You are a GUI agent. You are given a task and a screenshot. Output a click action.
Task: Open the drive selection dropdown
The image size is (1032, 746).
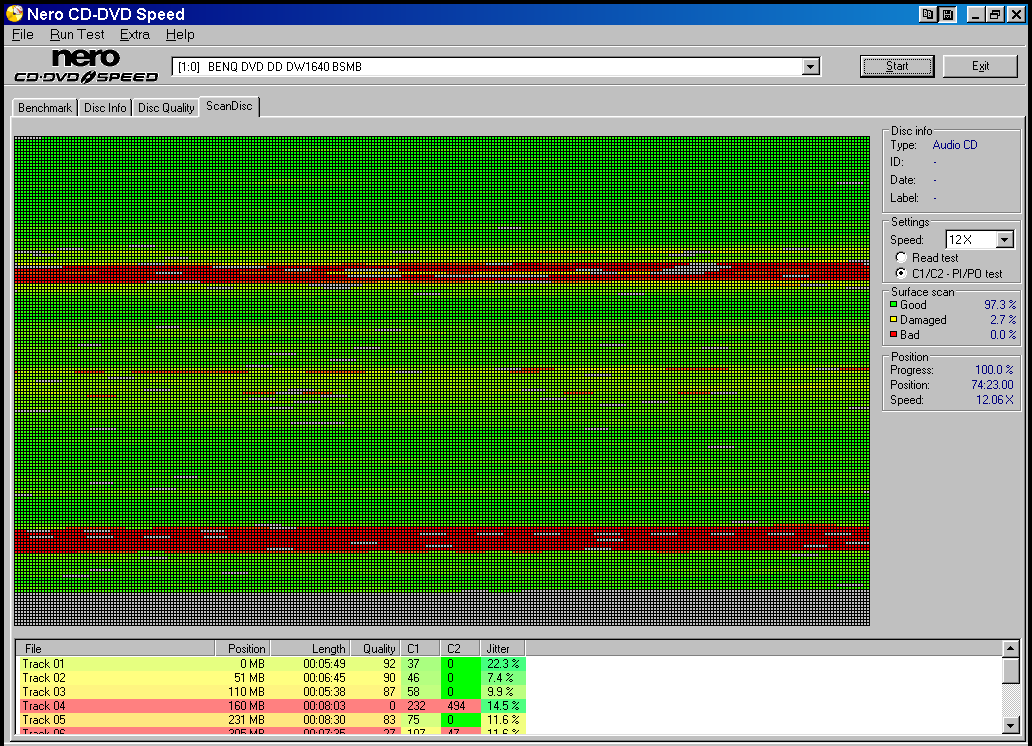point(811,67)
